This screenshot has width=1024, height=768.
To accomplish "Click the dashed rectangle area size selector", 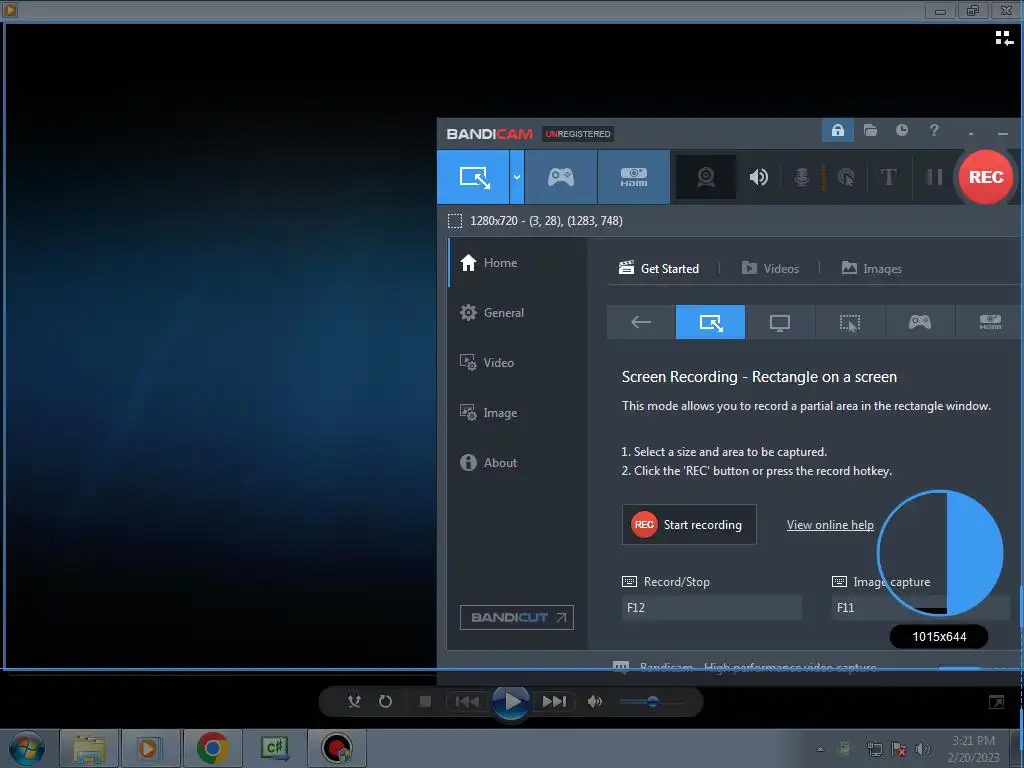I will point(455,221).
